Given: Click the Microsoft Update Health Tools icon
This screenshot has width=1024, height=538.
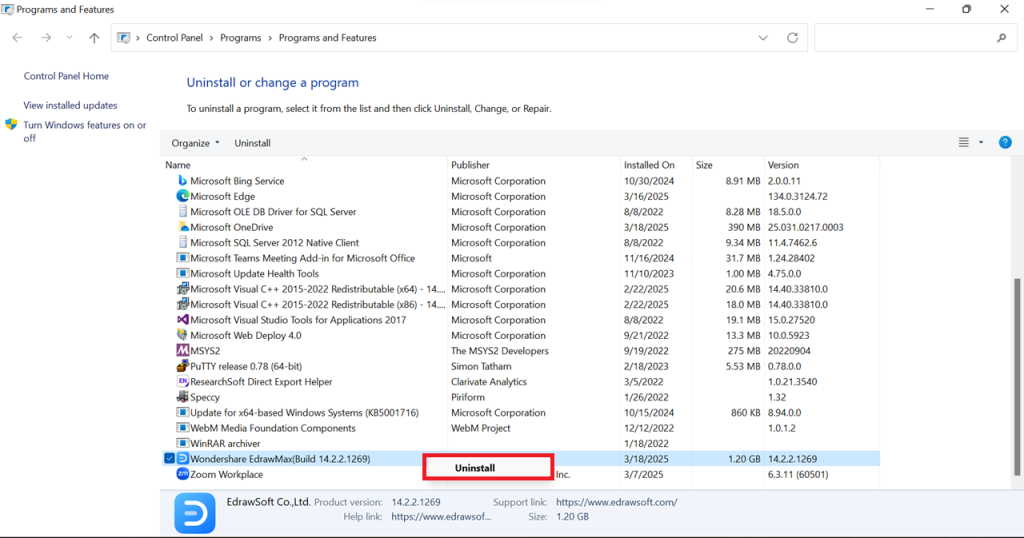Looking at the screenshot, I should (183, 274).
